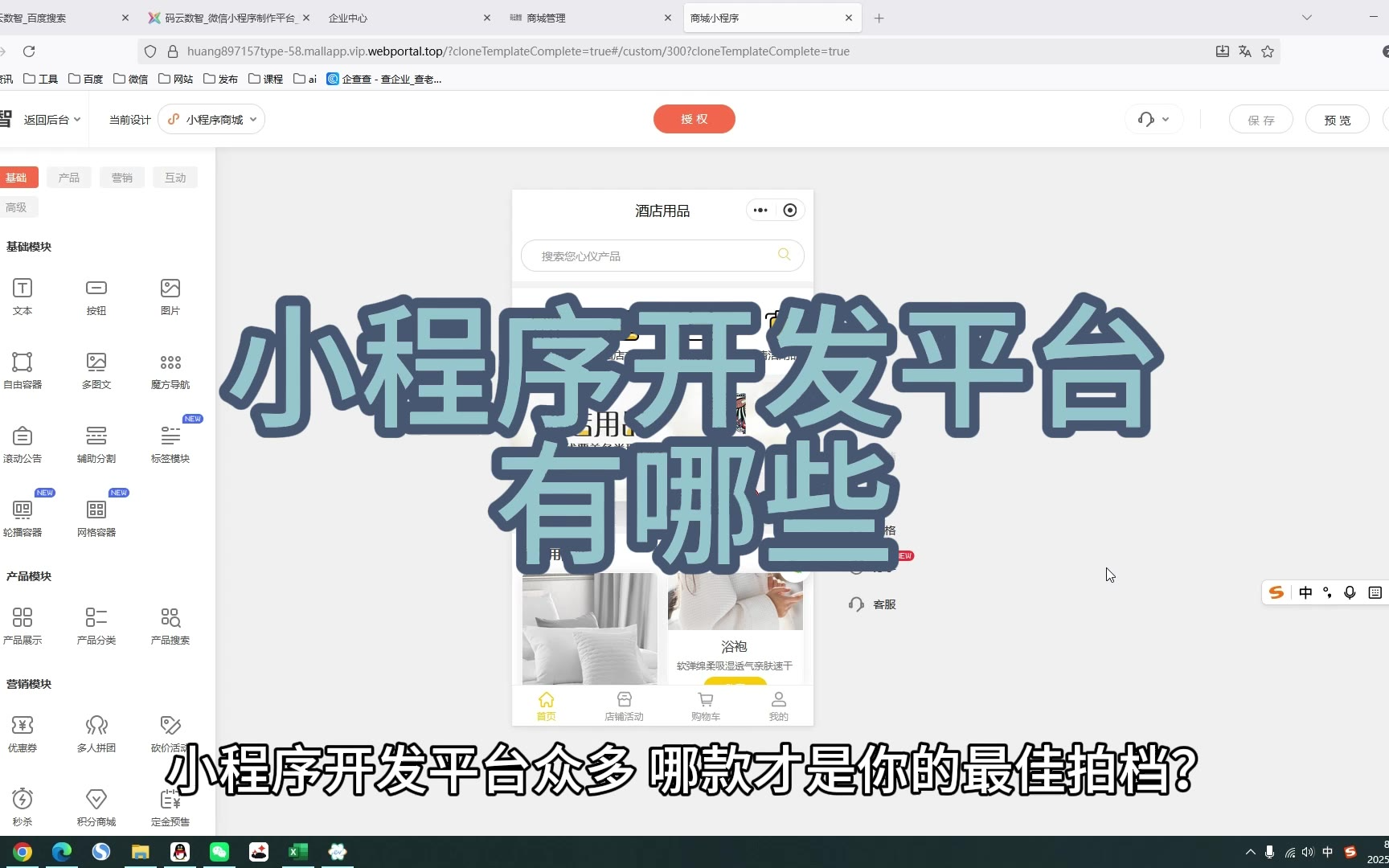Open the 企查查 bookmark
The height and width of the screenshot is (868, 1389).
pos(384,79)
